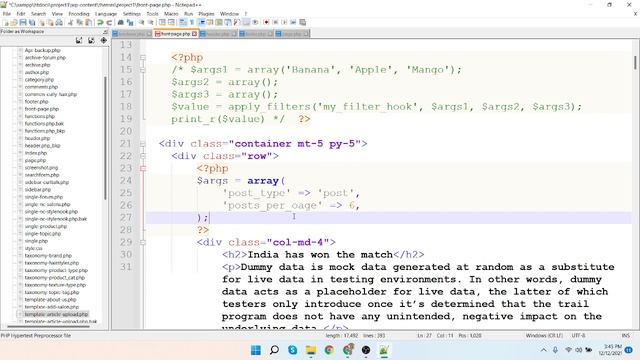Collapse the fold marker at line 14

tap(143, 58)
